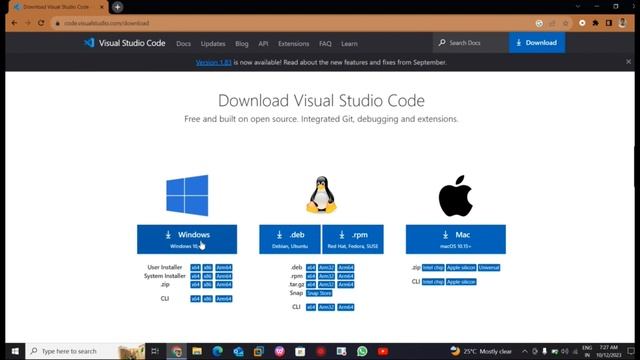Download the .deb package button
Viewport: 640px width, 360px height.
(290, 239)
